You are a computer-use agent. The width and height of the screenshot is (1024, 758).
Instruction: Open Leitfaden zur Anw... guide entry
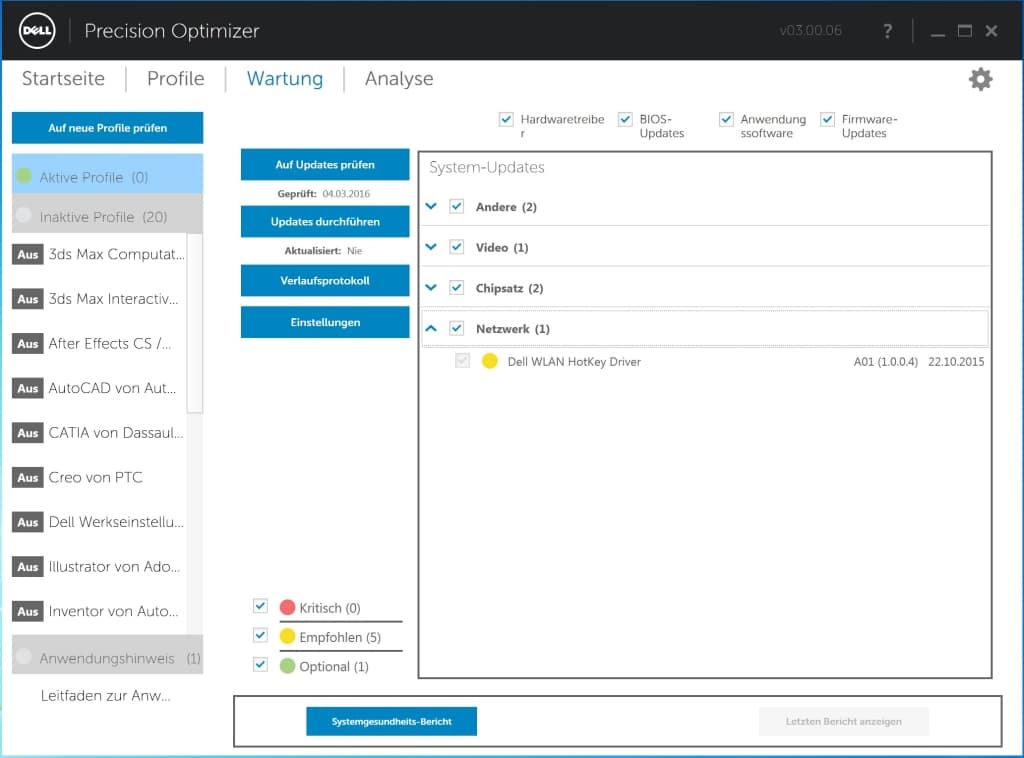coord(105,695)
